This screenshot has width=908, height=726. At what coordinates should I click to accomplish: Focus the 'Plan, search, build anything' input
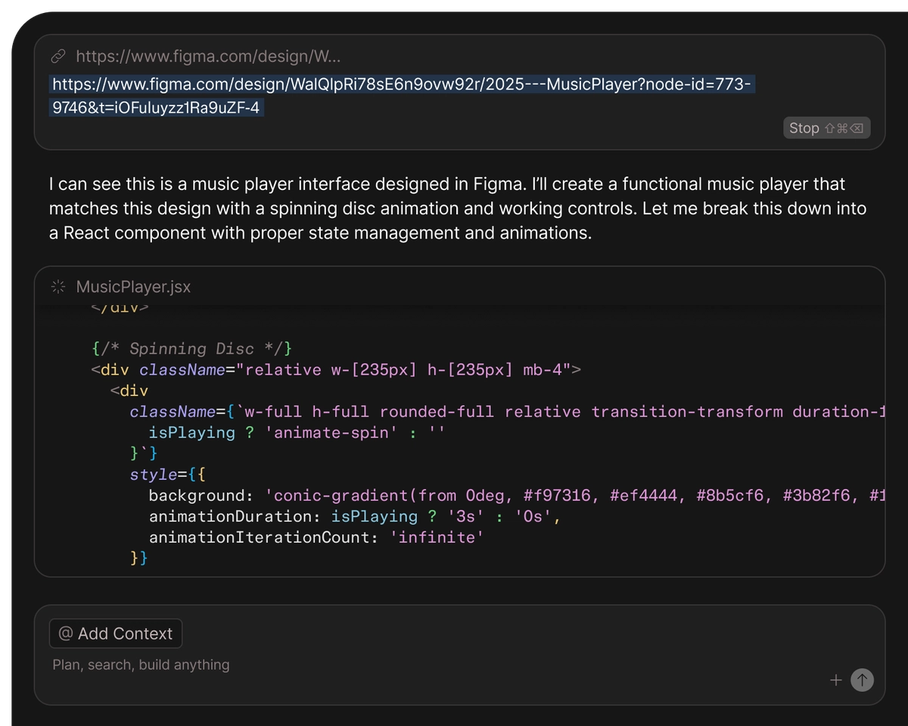(141, 665)
